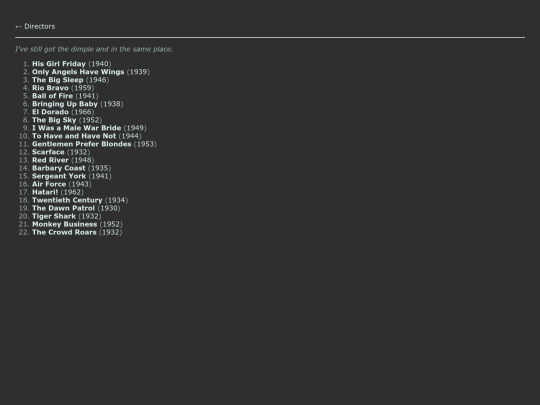Open Gentlemen Prefer Blondes entry

(82, 144)
